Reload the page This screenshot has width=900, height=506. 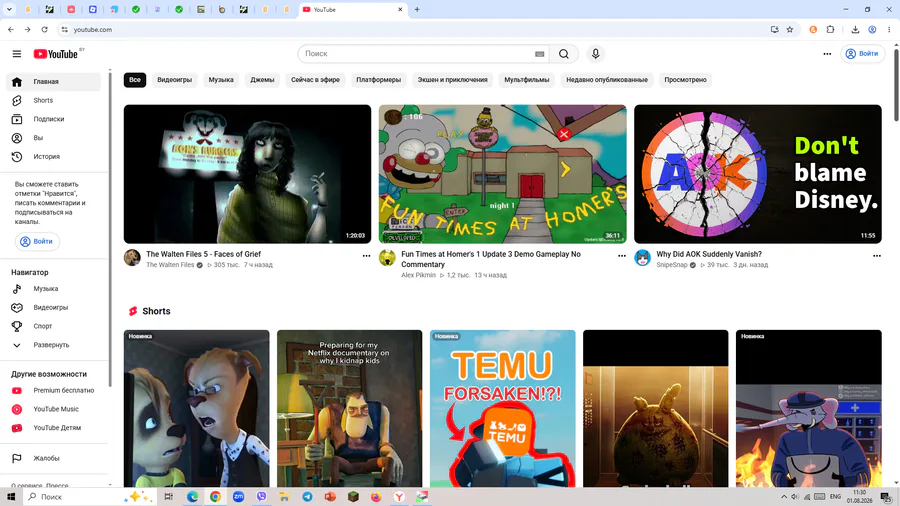pyautogui.click(x=44, y=29)
